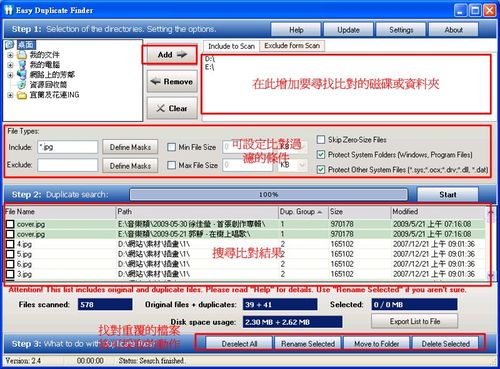Click the File Name column header
This screenshot has width=500, height=369.
tap(60, 212)
